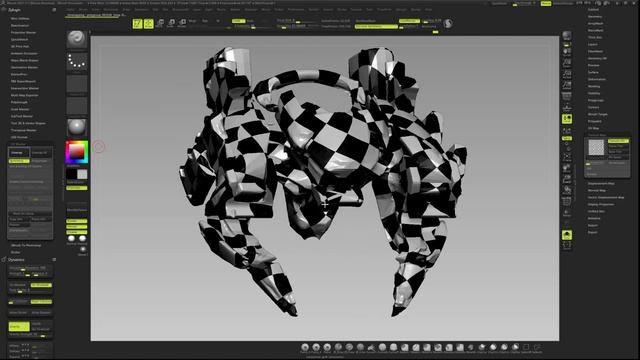Toggle the Zadd button

click(x=238, y=20)
